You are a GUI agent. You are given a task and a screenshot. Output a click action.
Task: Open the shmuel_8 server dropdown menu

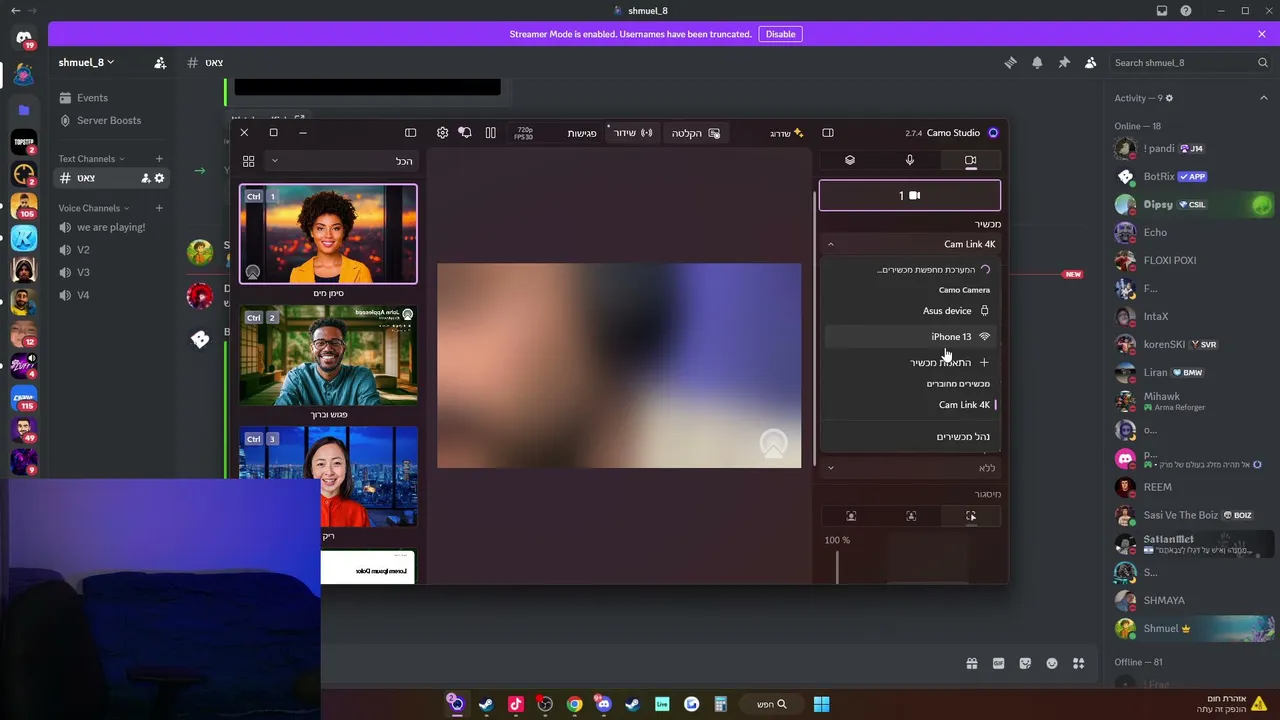(x=86, y=62)
